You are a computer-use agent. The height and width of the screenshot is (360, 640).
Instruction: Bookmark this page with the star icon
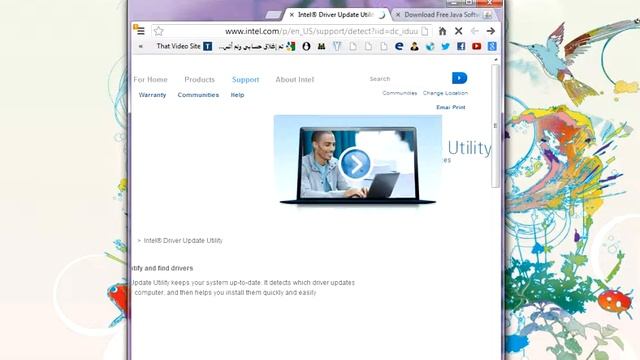159,31
